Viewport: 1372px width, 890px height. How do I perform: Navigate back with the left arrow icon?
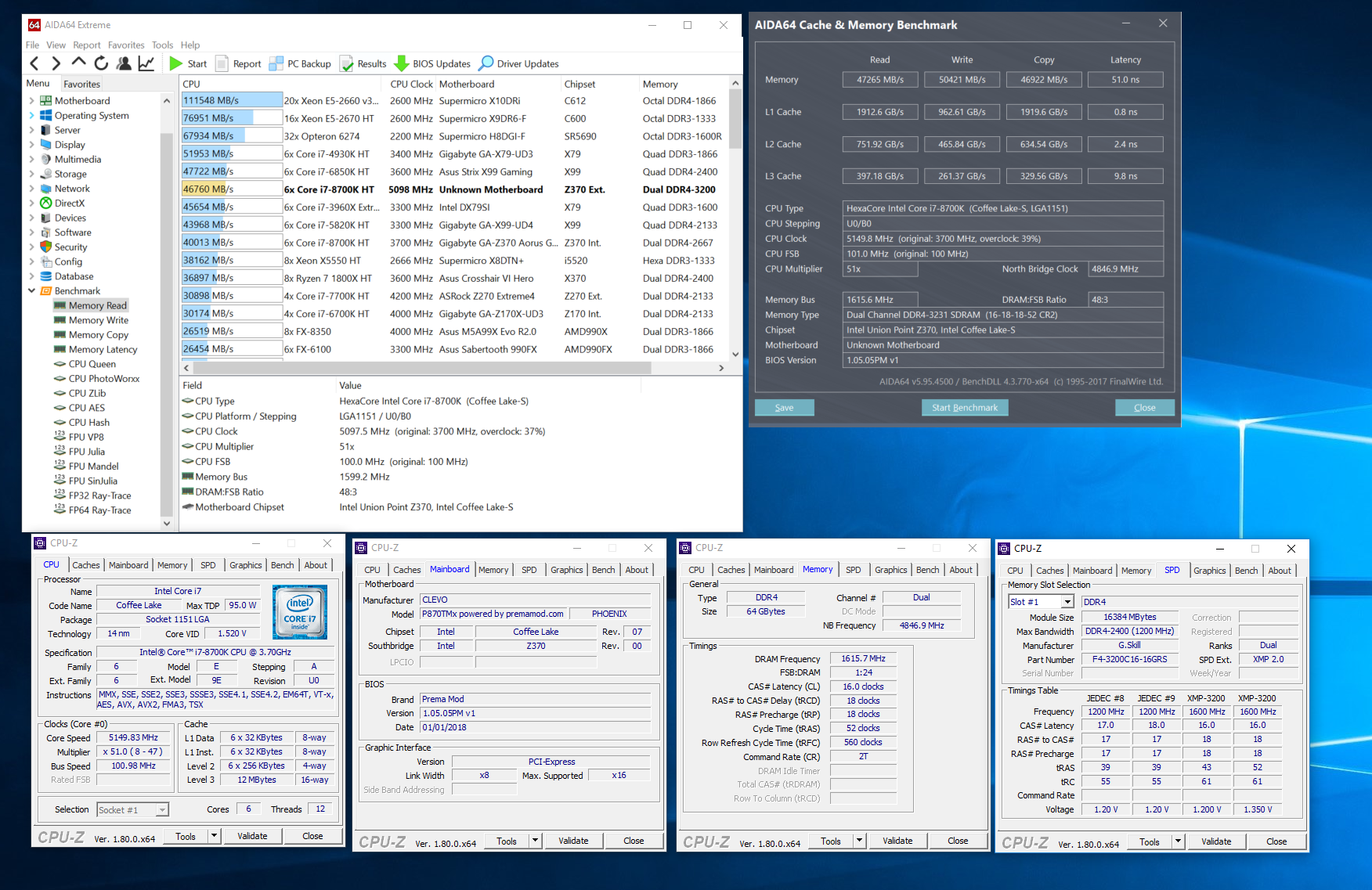(34, 63)
